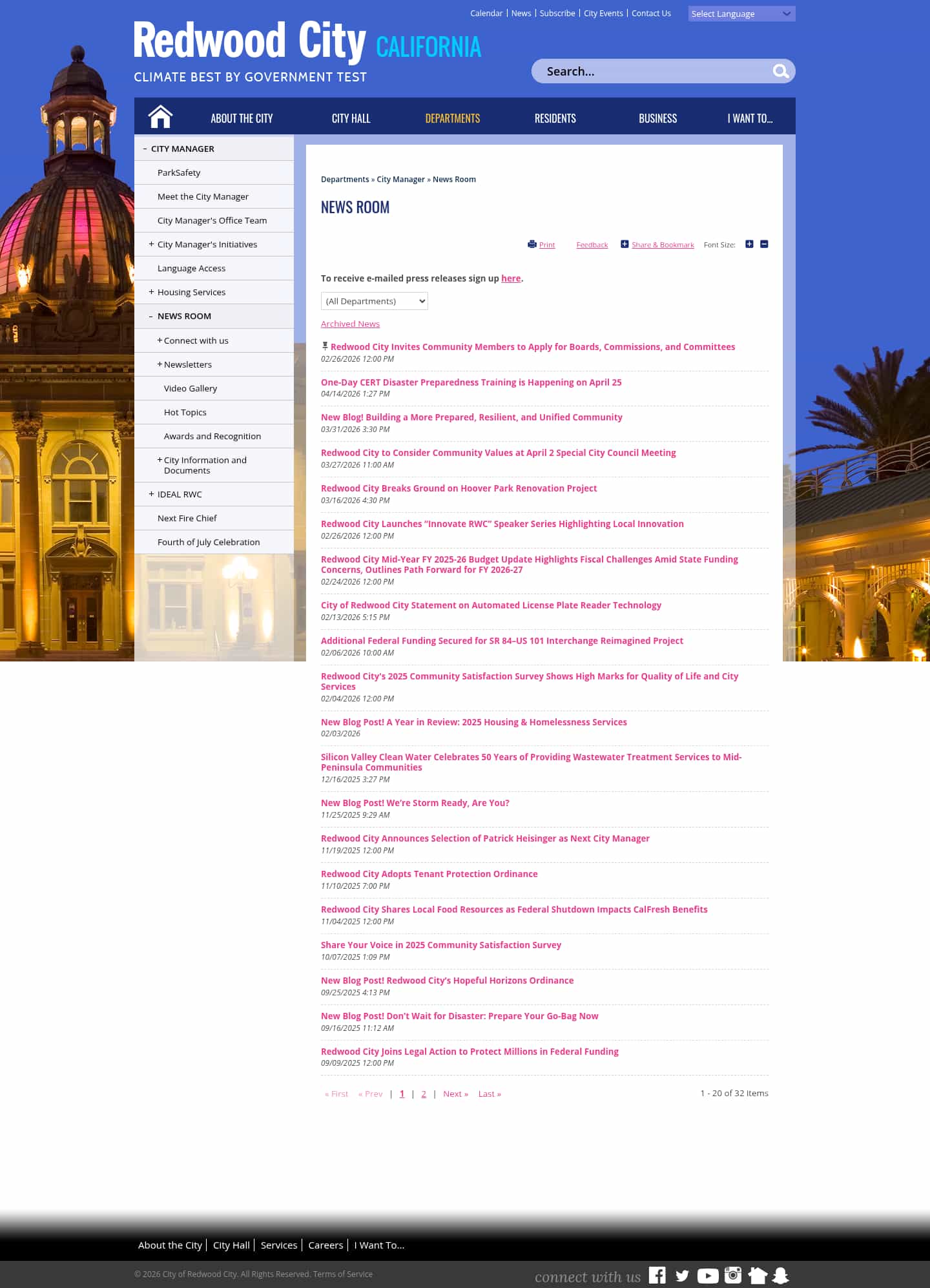This screenshot has height=1288, width=930.
Task: Click inside the Search text field
Action: [652, 71]
